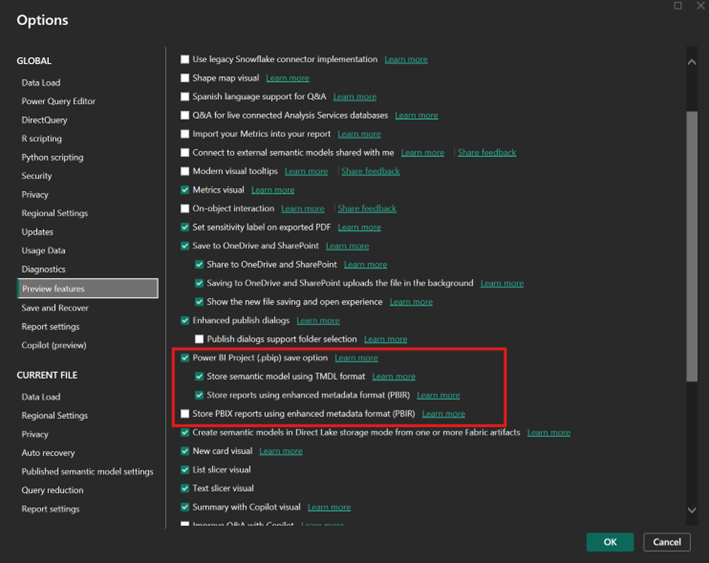Screen dimensions: 709x563
Task: Enable the Shape map visual checkbox
Action: pos(185,78)
